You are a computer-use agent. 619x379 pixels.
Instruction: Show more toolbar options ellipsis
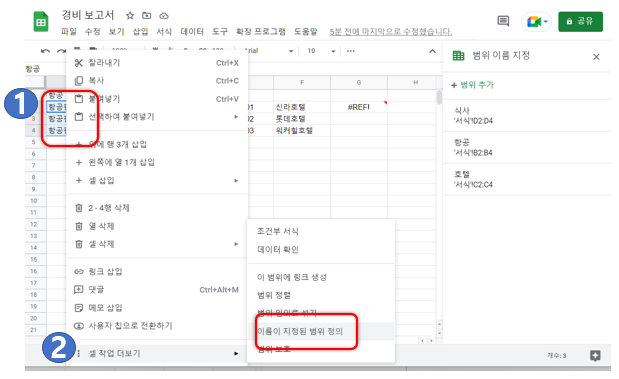tap(351, 51)
